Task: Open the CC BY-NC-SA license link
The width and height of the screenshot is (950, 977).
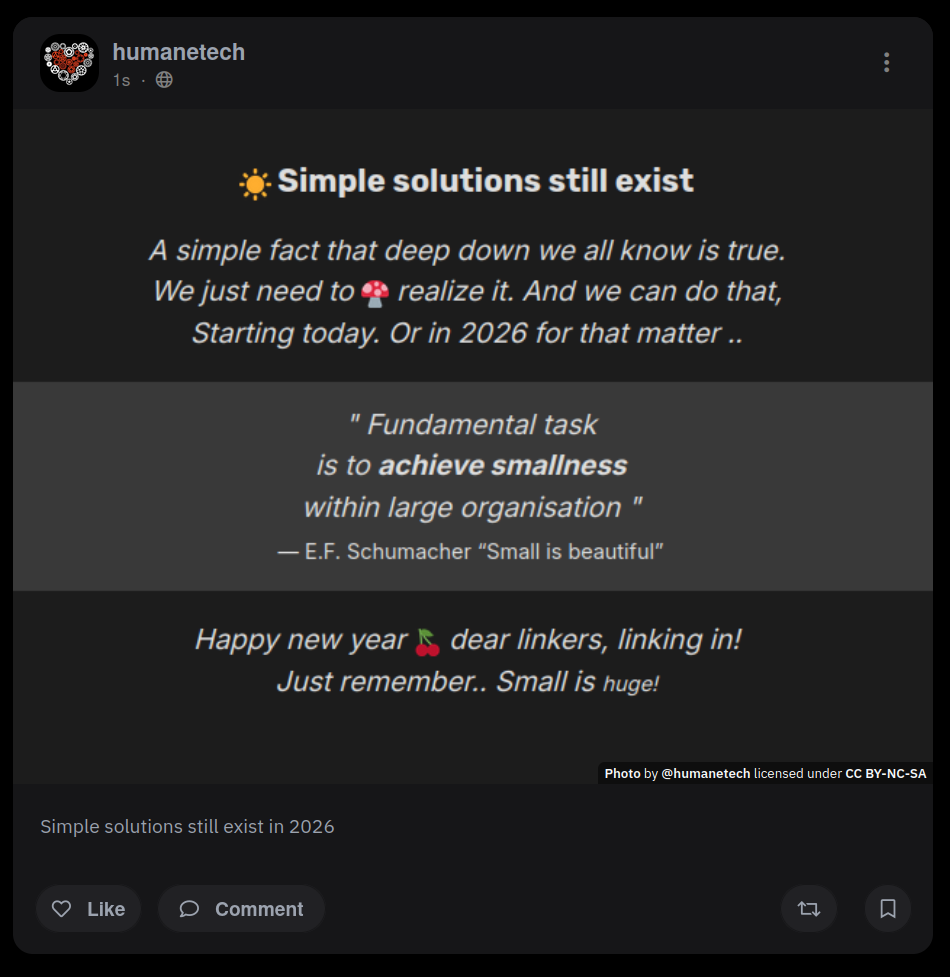Action: 886,774
